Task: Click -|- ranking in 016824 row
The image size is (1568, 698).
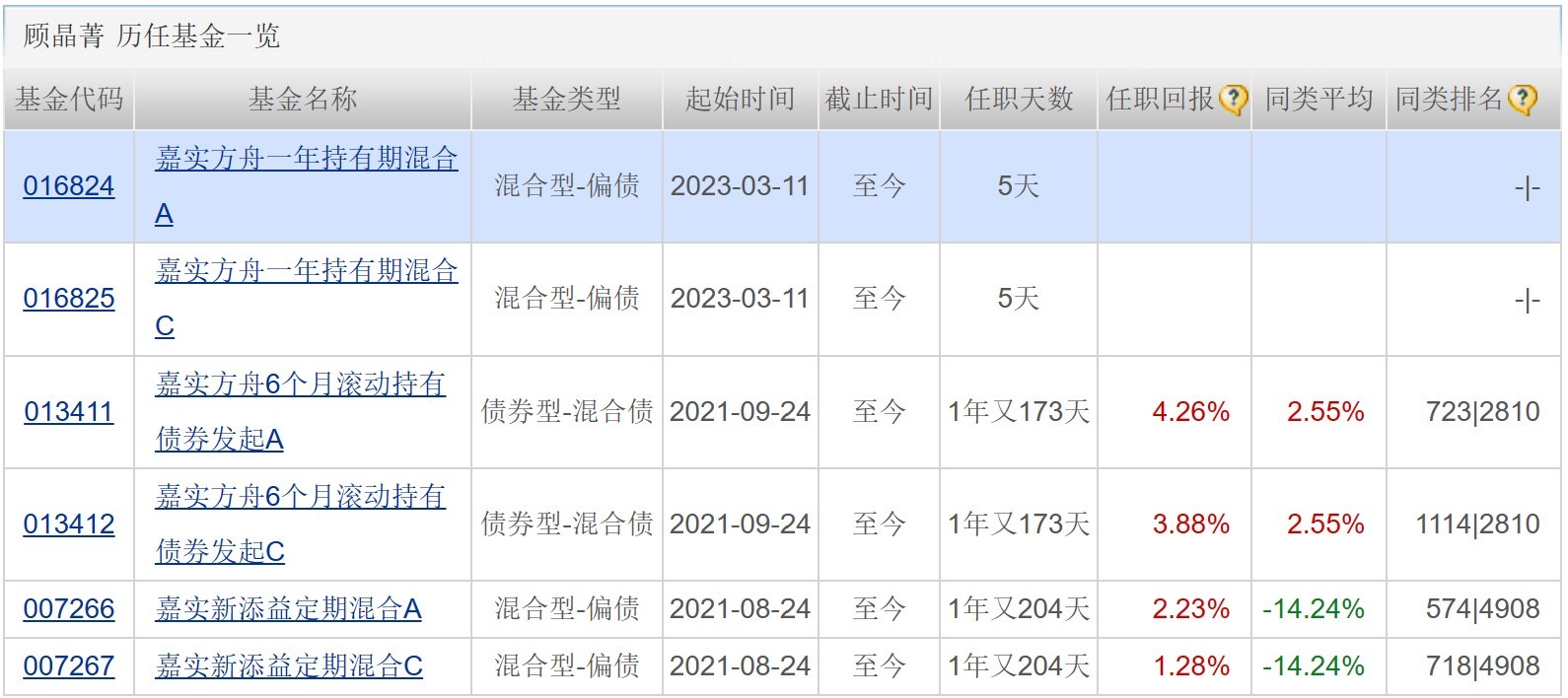Action: point(1528,187)
